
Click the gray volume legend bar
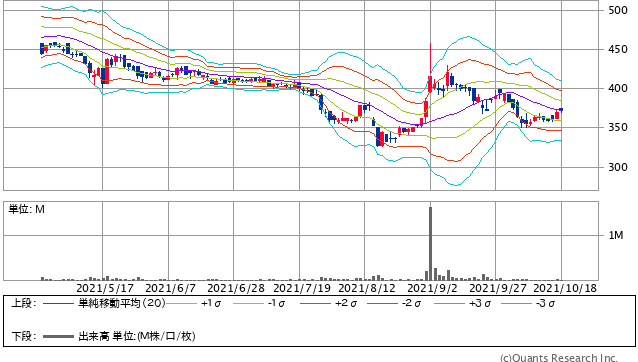click(x=58, y=336)
